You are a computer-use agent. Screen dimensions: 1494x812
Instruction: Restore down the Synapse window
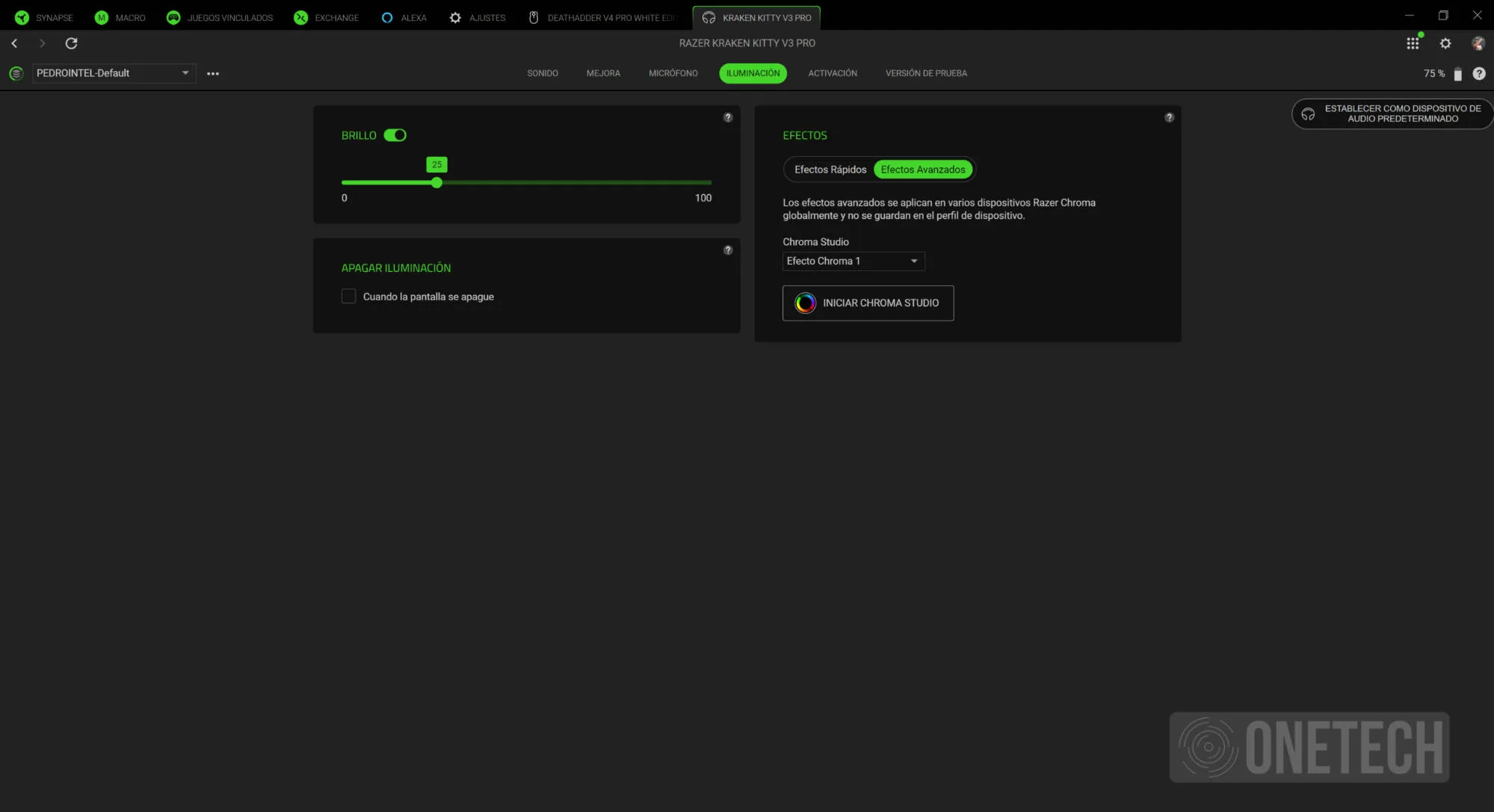tap(1443, 15)
